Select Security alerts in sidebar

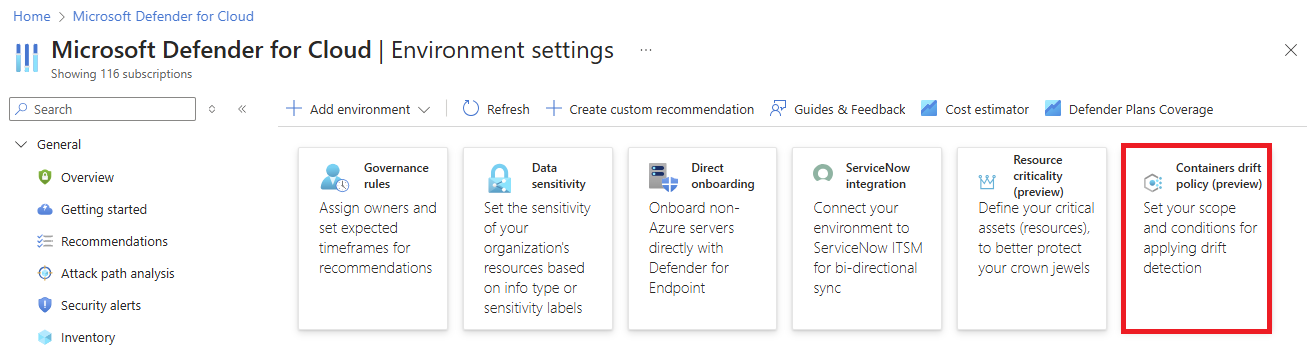pyautogui.click(x=101, y=305)
